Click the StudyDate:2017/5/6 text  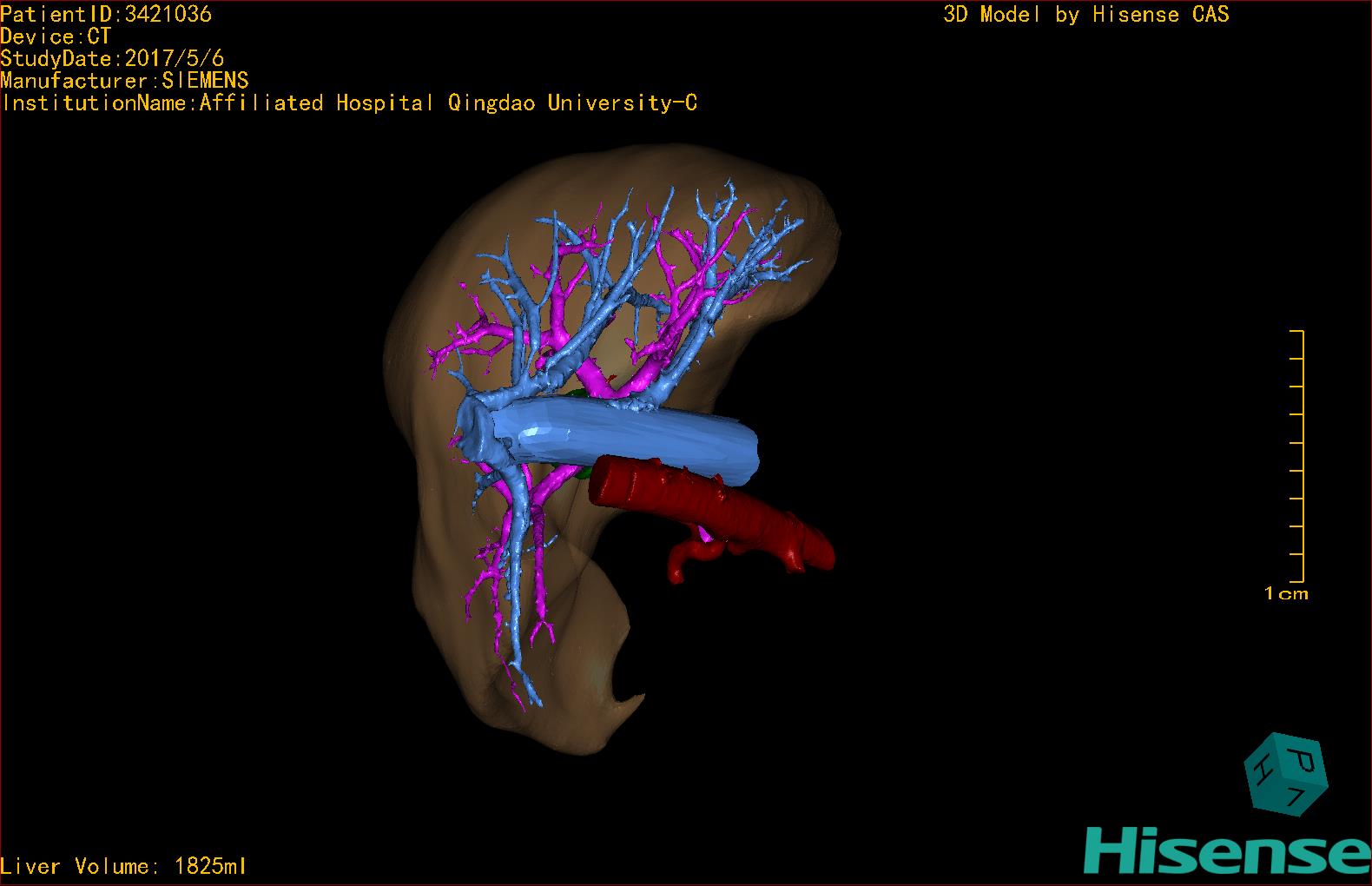coord(112,59)
